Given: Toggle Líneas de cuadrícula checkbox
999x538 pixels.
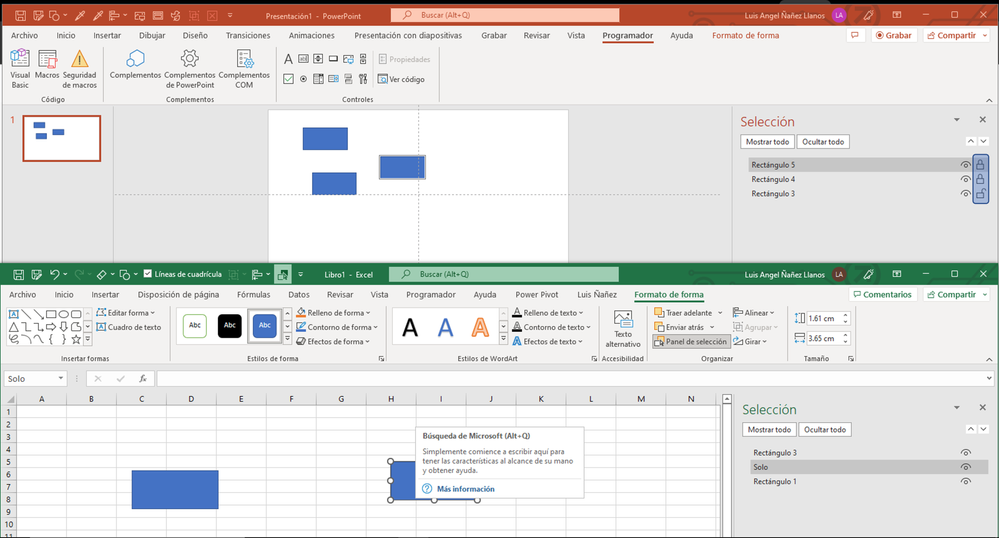Looking at the screenshot, I should 148,274.
